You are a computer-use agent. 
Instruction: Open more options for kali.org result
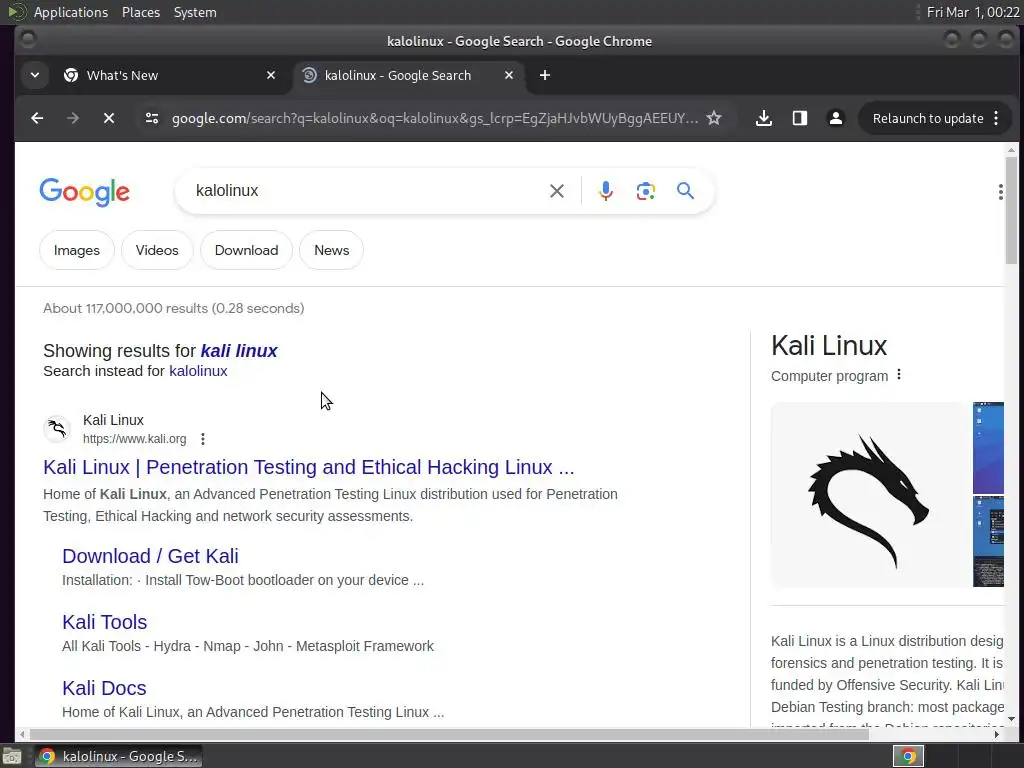[x=203, y=439]
